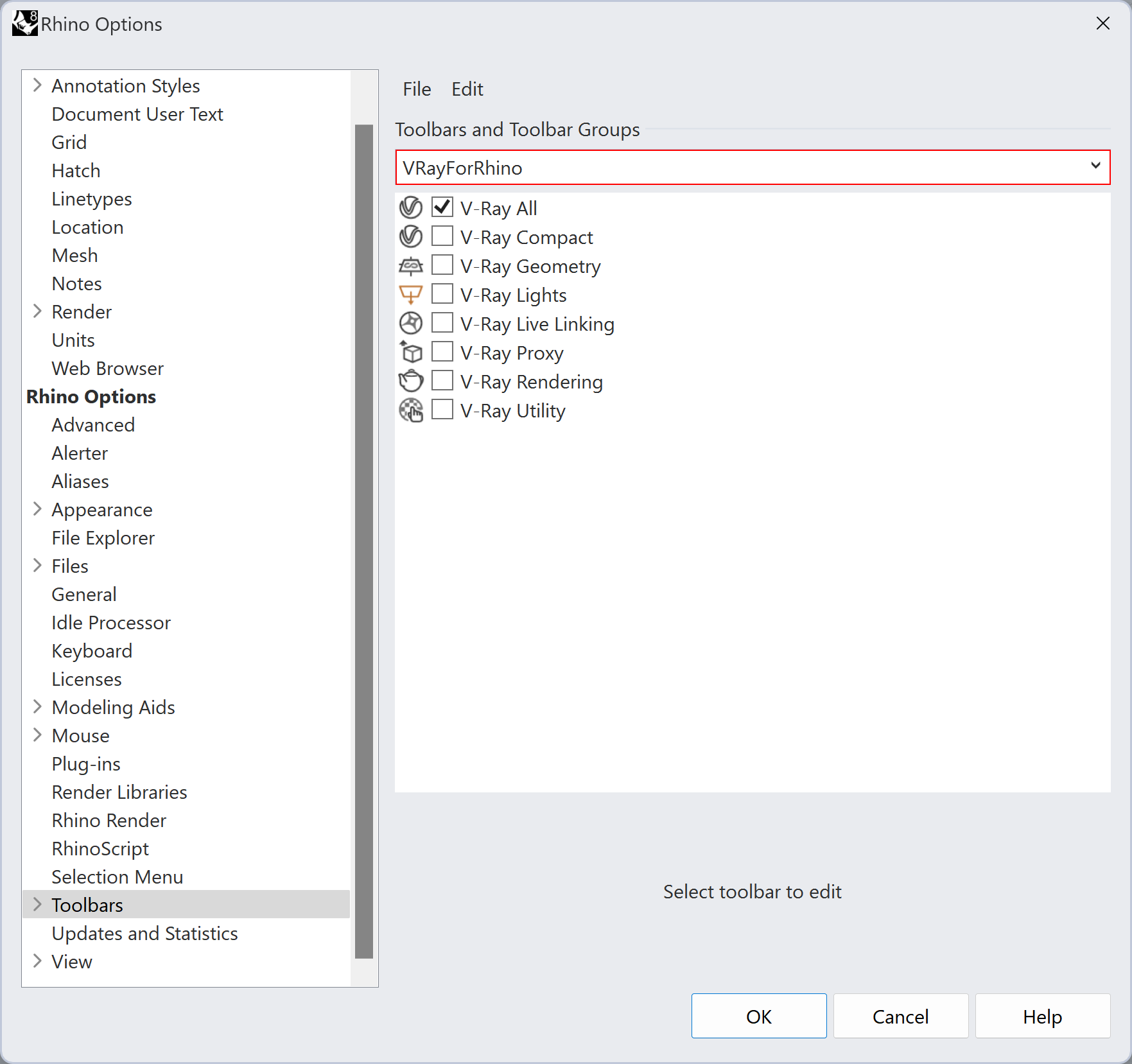Open the File menu
This screenshot has width=1132, height=1064.
coord(417,89)
